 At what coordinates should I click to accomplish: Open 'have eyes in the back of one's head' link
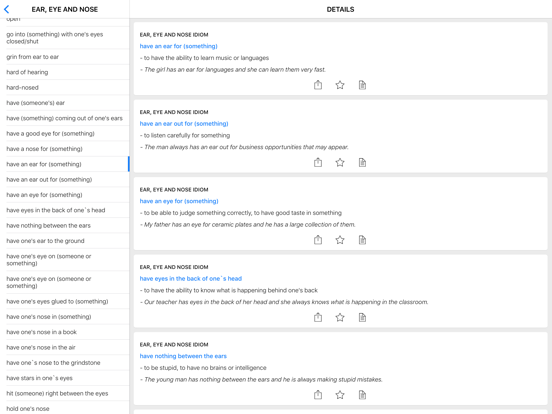pos(190,278)
